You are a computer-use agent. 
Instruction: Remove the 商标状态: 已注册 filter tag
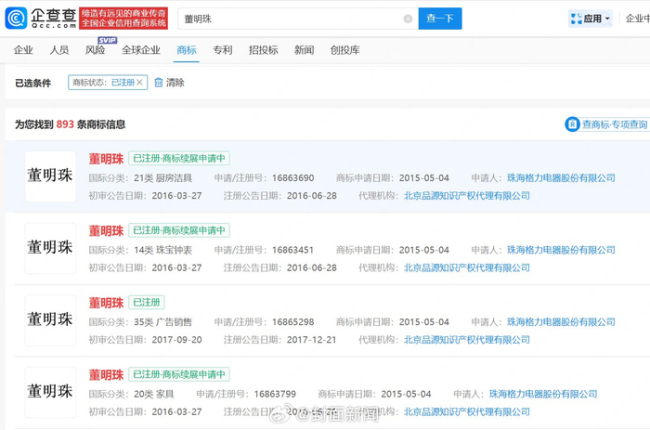[140, 83]
